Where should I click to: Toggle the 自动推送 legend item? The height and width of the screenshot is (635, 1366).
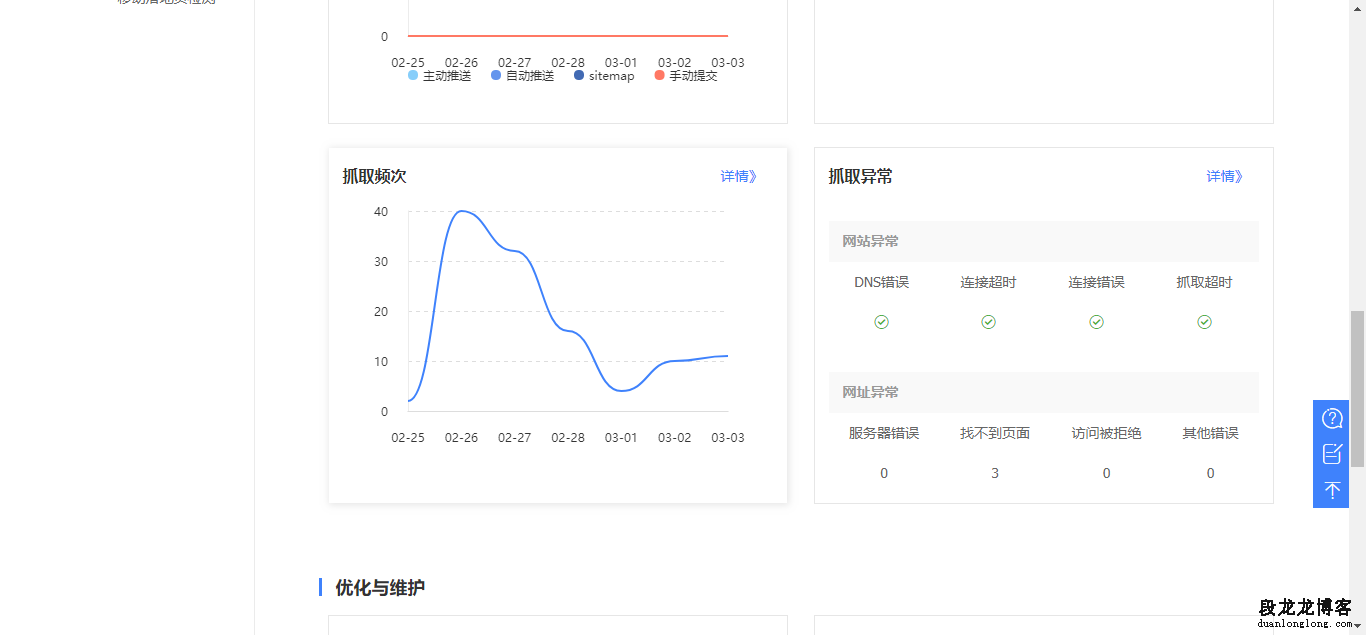pos(522,76)
